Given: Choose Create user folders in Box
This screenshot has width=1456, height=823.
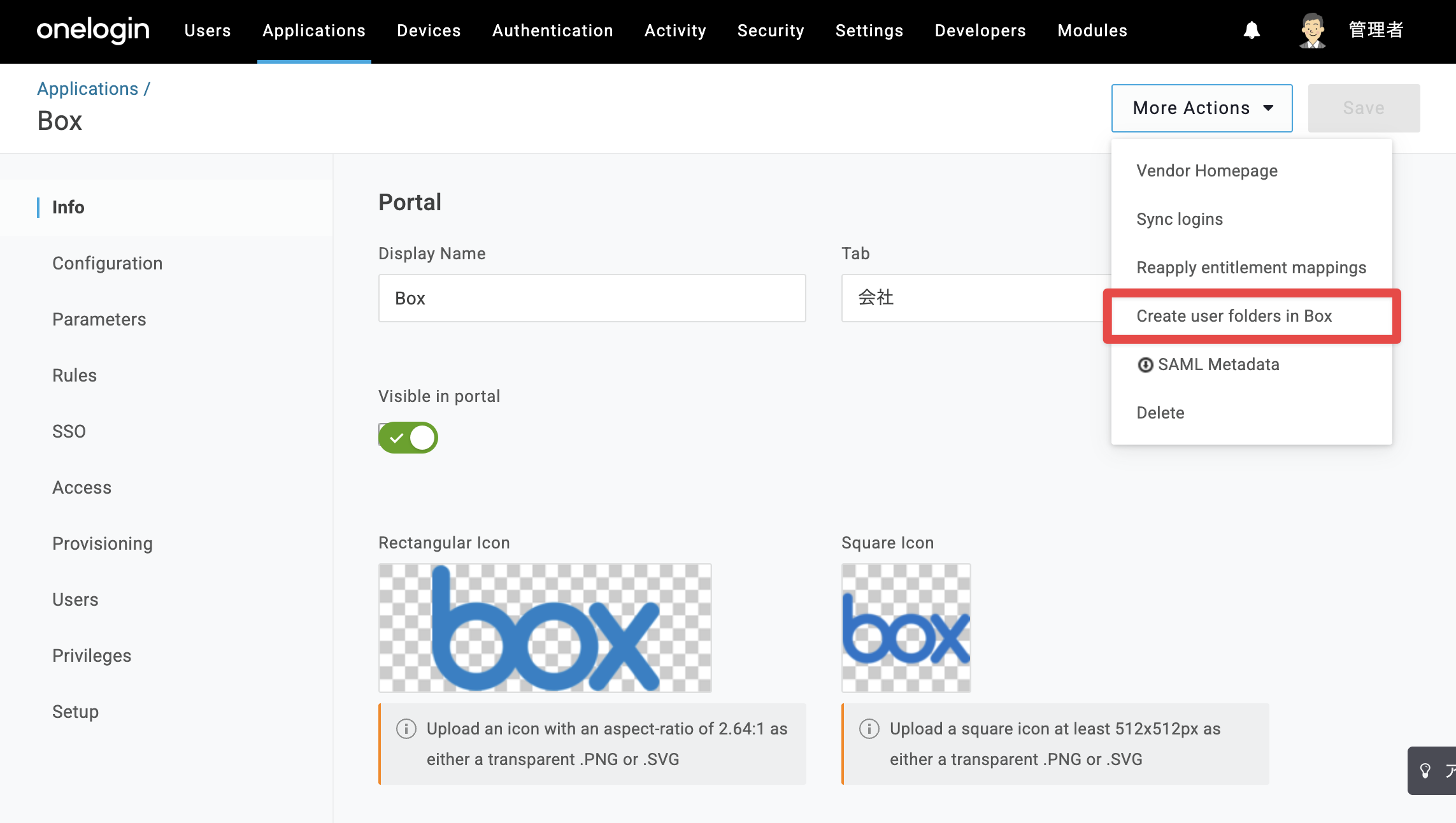Looking at the screenshot, I should 1252,316.
